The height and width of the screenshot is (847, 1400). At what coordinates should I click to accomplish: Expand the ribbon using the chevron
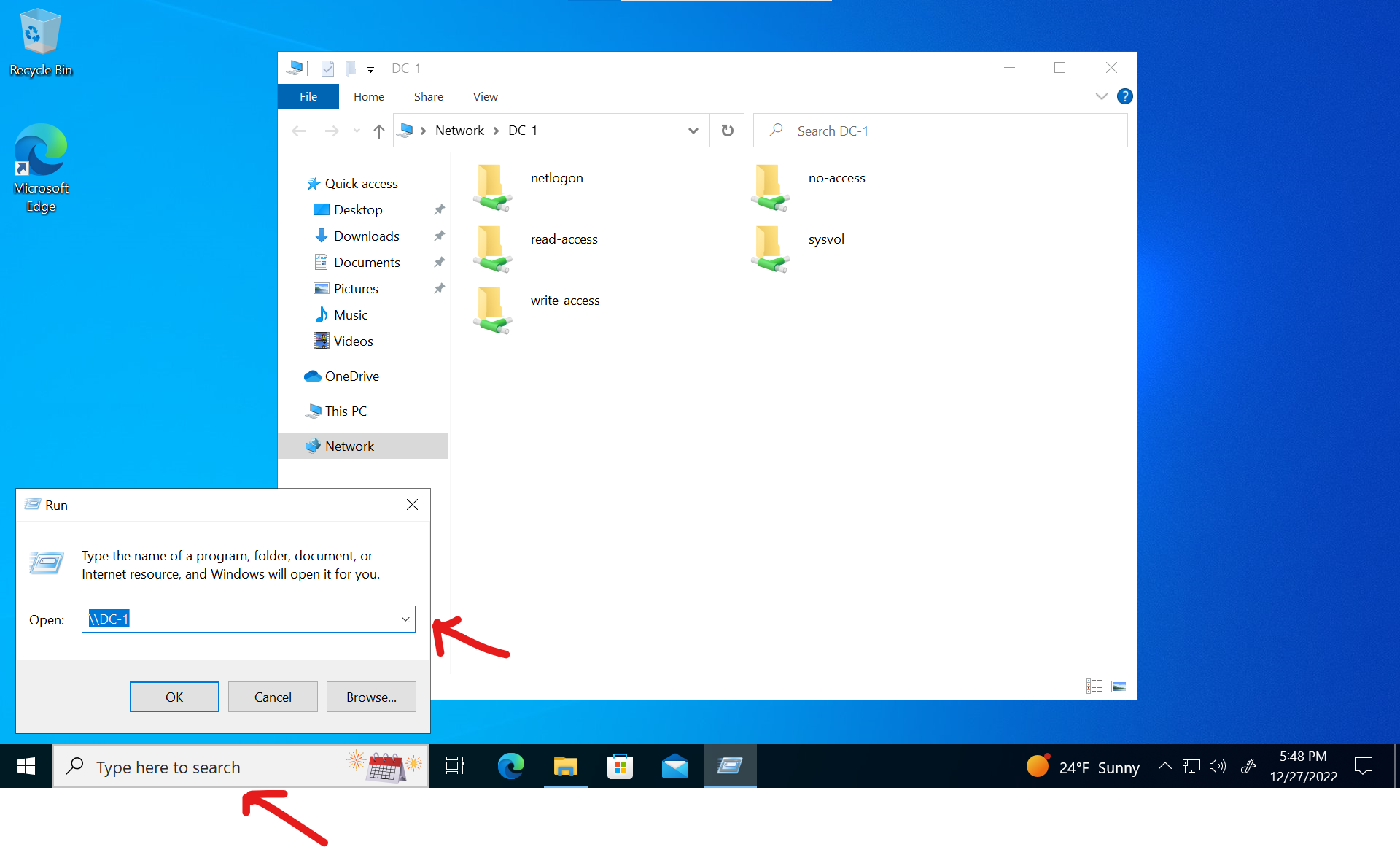(1101, 96)
